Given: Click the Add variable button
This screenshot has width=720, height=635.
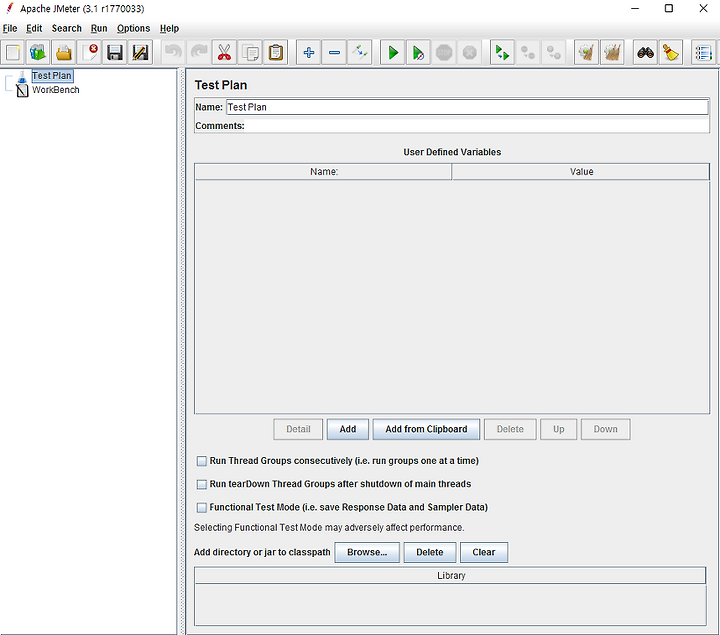Looking at the screenshot, I should click(348, 429).
